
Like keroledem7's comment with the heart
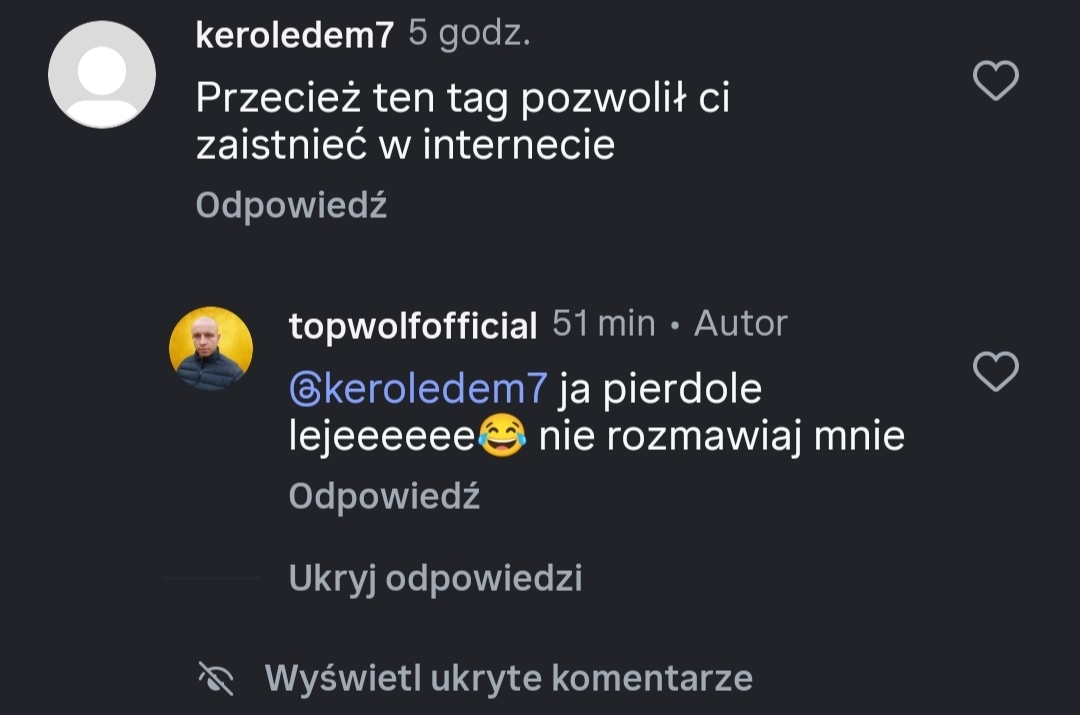coord(995,81)
